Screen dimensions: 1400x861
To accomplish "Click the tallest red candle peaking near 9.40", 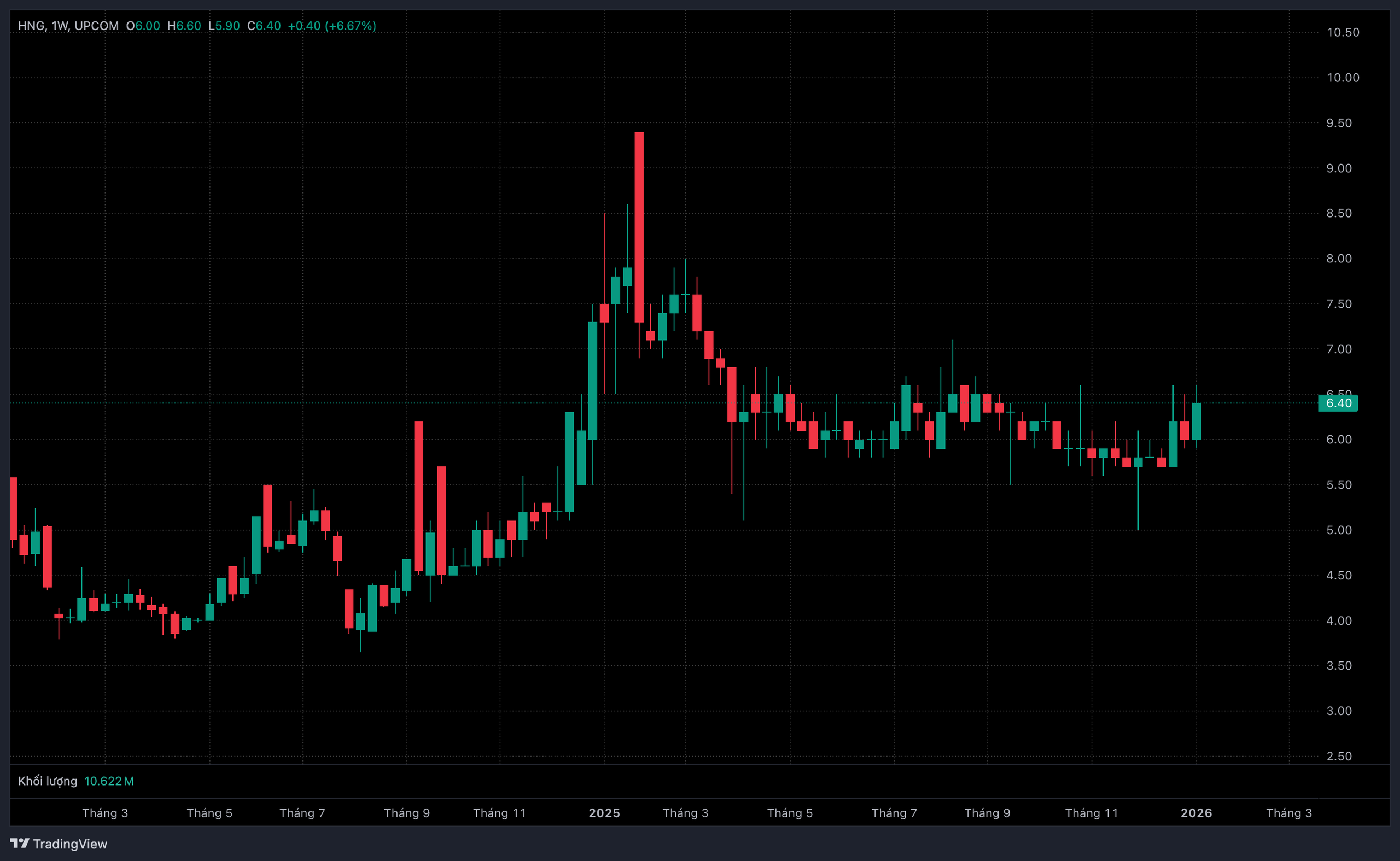I will point(639,228).
